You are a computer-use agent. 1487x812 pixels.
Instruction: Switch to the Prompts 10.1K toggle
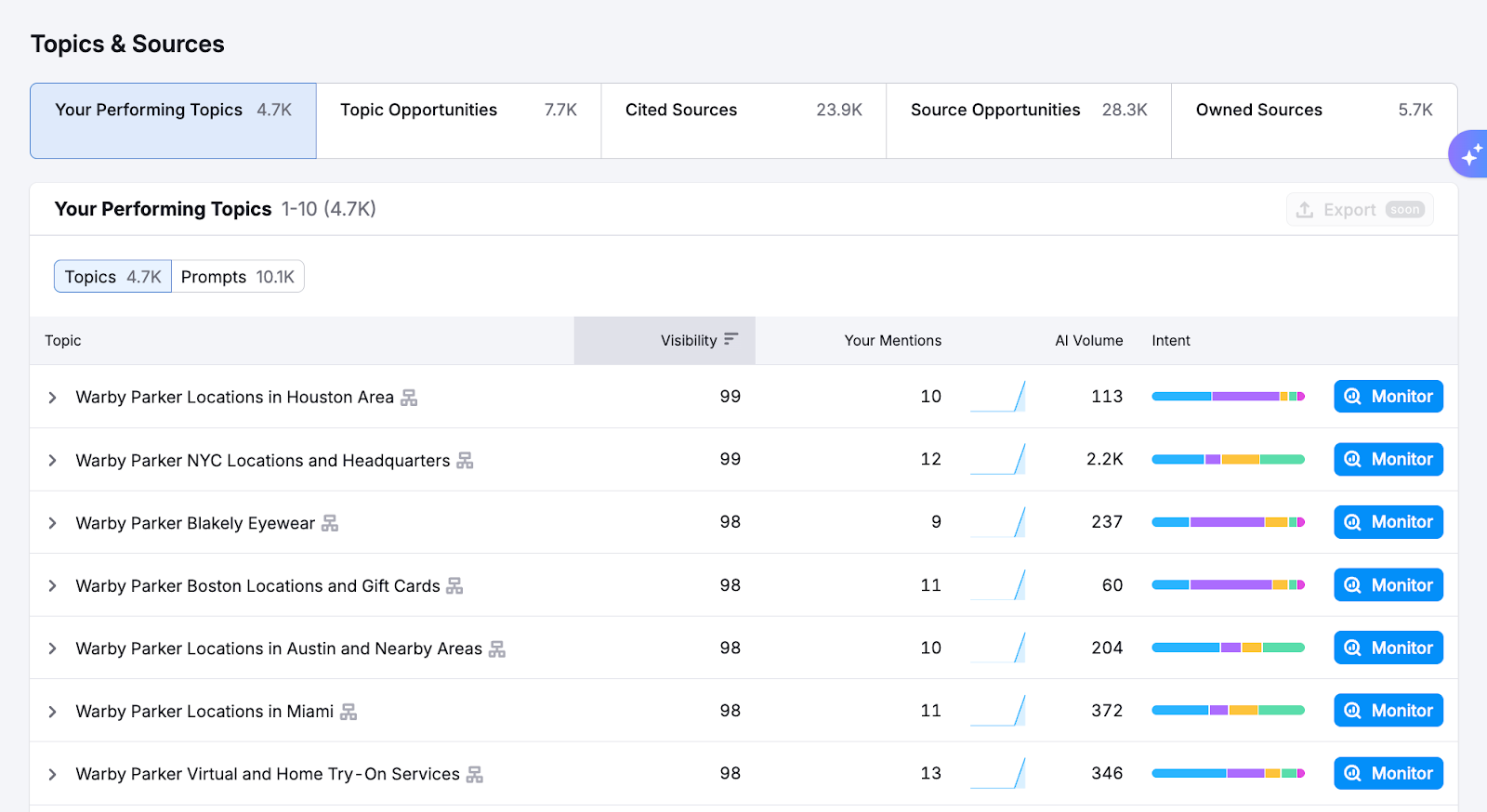tap(238, 277)
